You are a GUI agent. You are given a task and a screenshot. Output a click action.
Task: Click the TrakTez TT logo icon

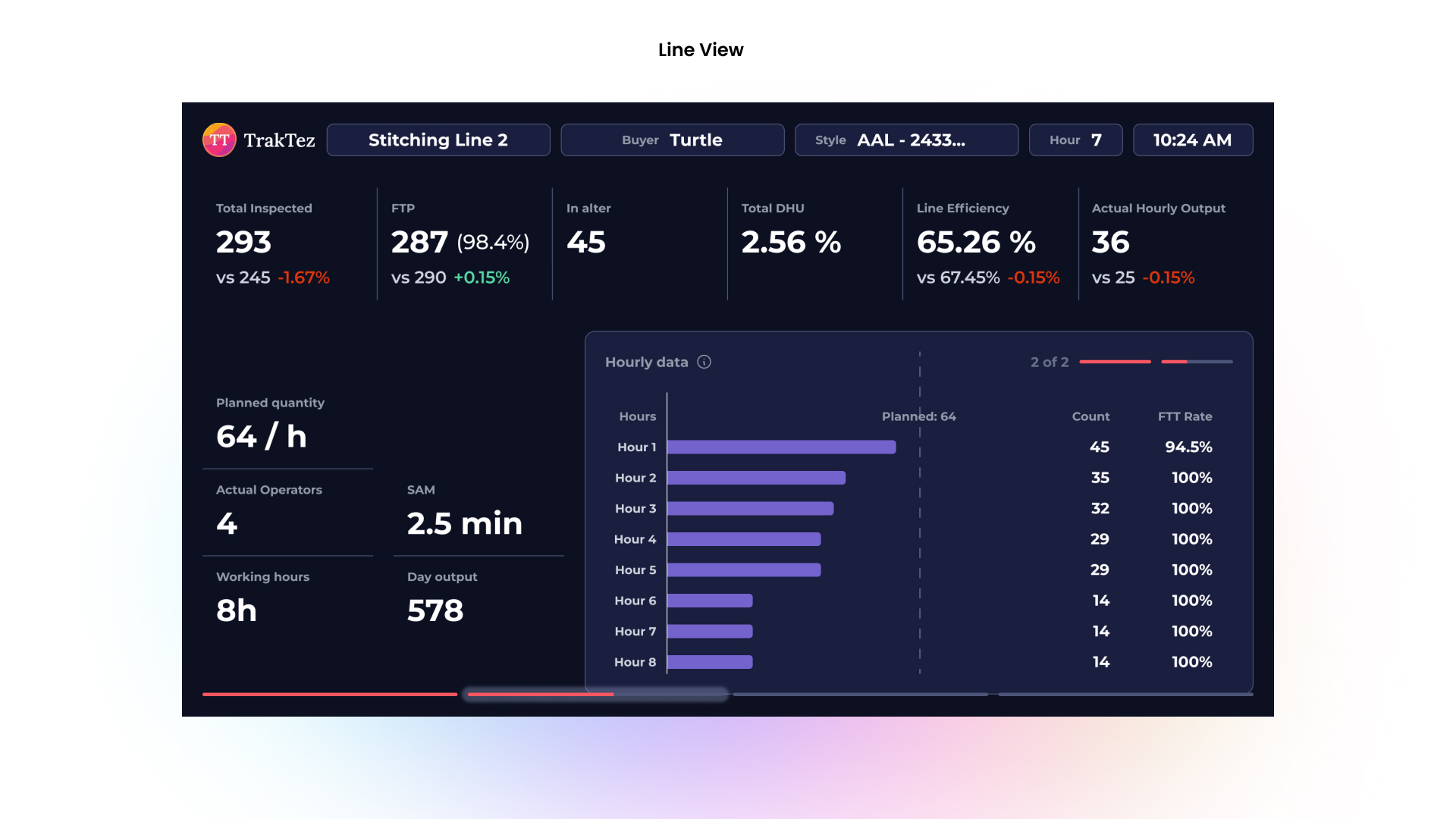click(219, 140)
